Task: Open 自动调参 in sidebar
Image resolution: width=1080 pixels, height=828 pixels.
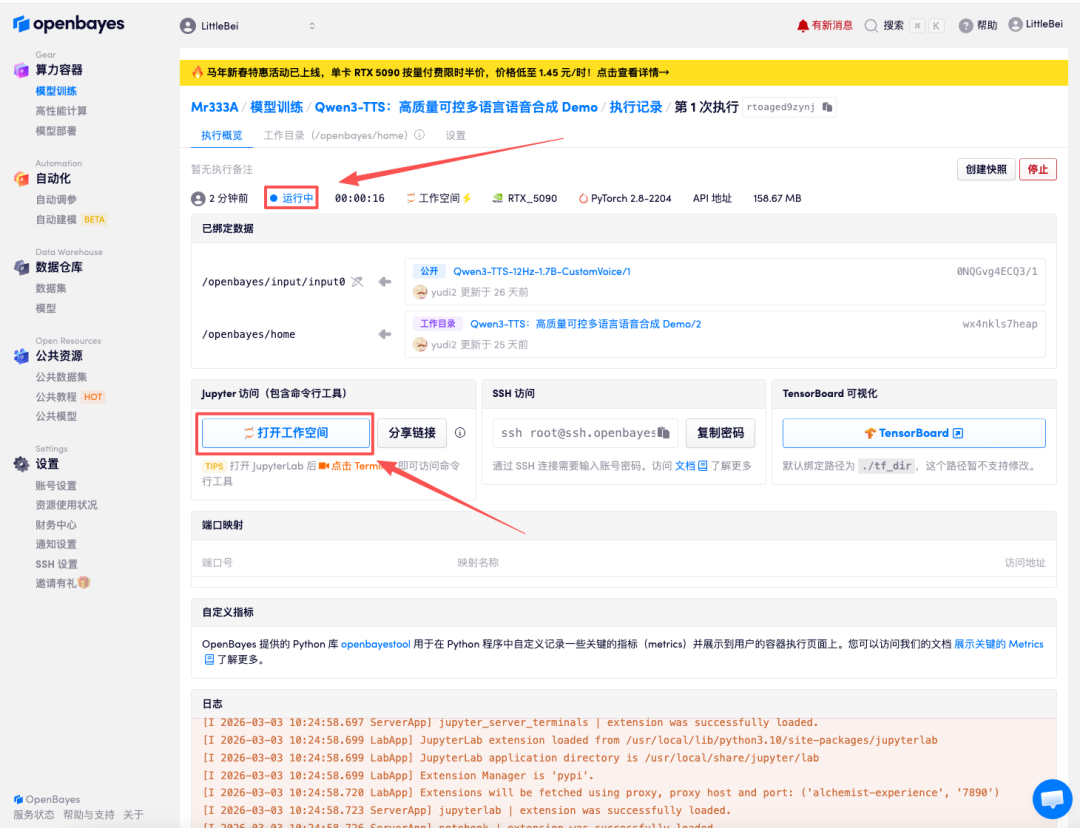Action: click(x=56, y=200)
